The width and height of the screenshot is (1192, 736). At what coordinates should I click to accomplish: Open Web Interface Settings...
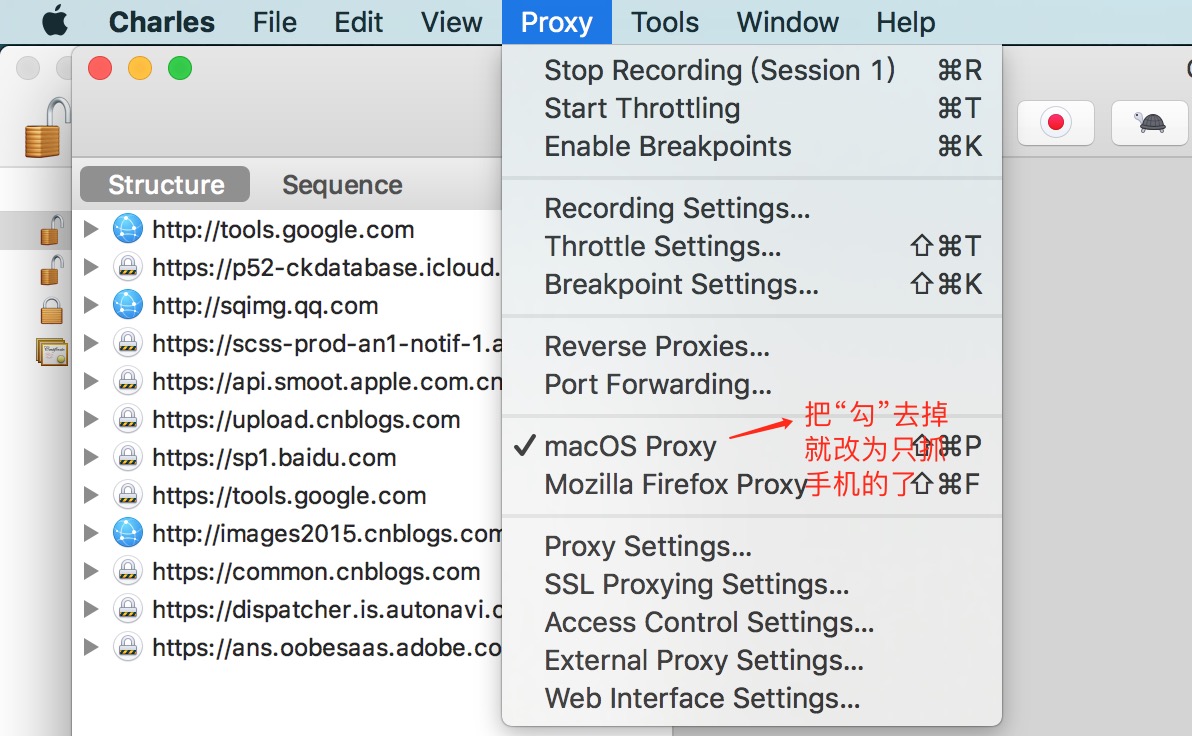pos(752,699)
